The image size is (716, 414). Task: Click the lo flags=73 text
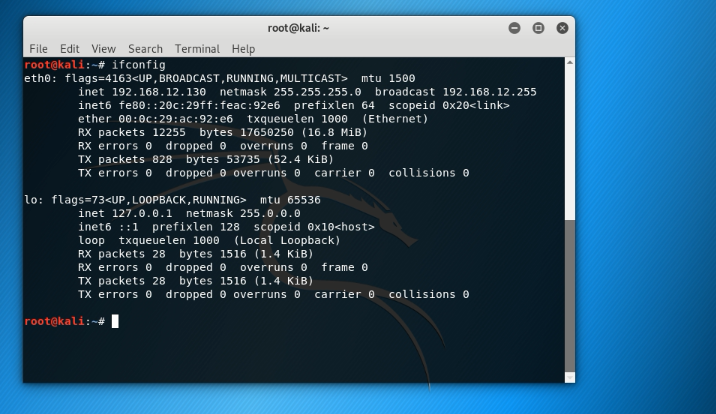click(x=78, y=200)
